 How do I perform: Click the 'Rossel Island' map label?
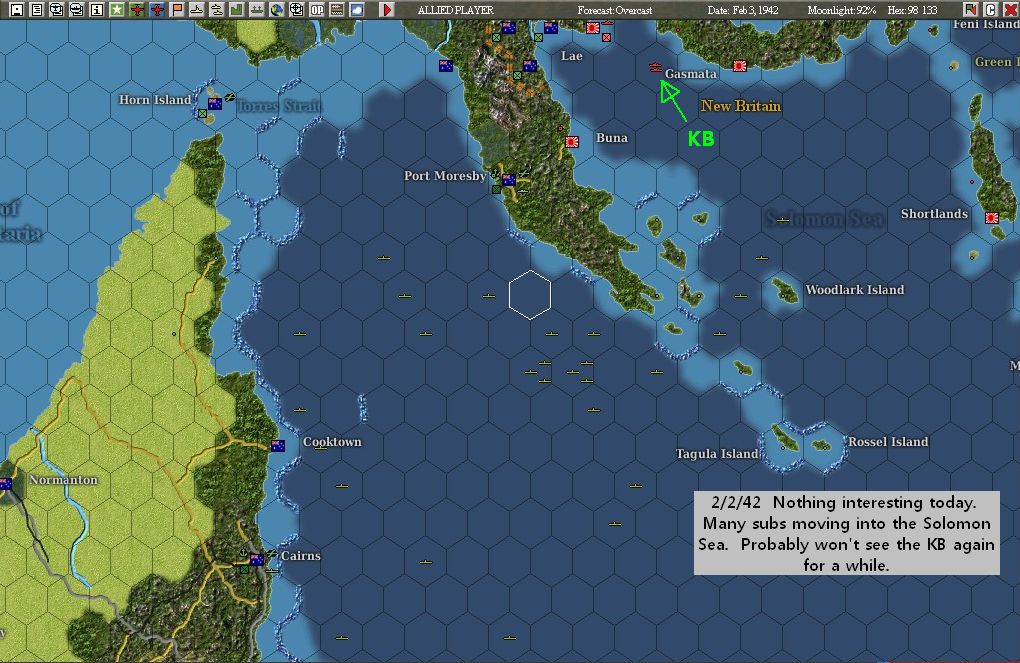point(888,441)
